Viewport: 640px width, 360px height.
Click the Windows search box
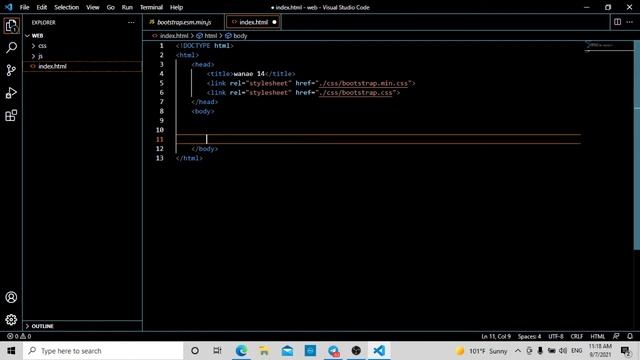click(x=103, y=351)
